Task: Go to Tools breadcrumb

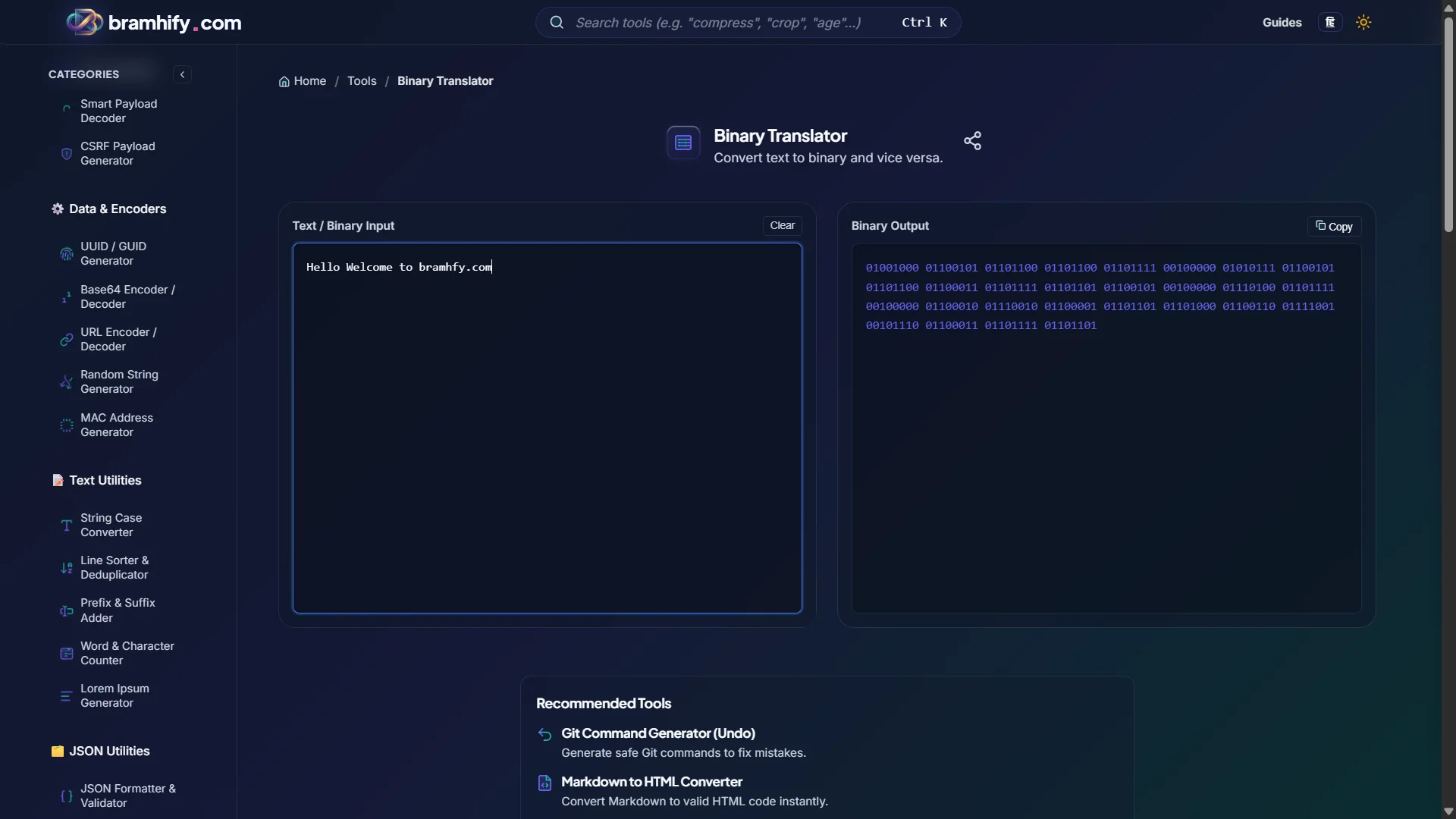Action: click(362, 81)
